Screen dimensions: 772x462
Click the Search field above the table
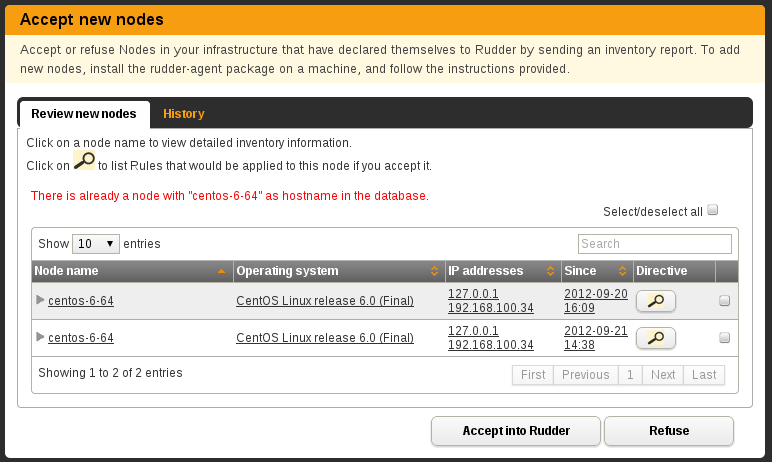pos(655,244)
